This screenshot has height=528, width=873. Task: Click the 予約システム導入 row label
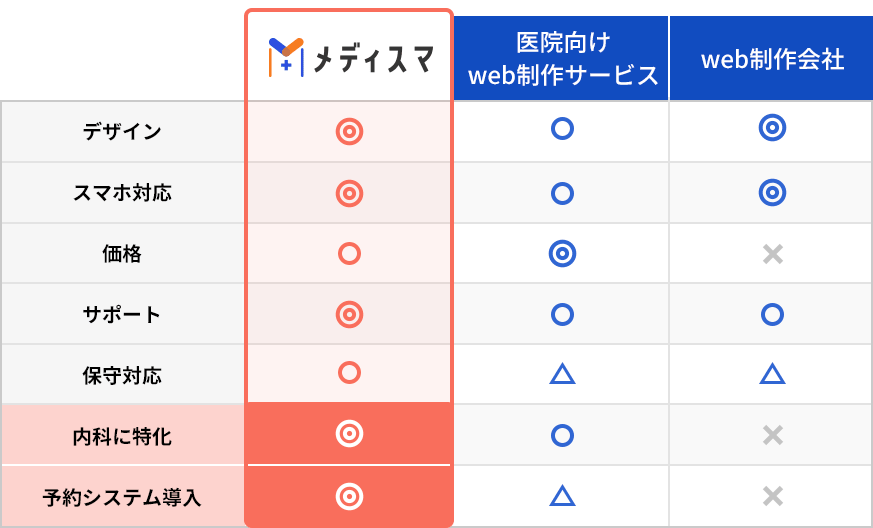coord(122,497)
